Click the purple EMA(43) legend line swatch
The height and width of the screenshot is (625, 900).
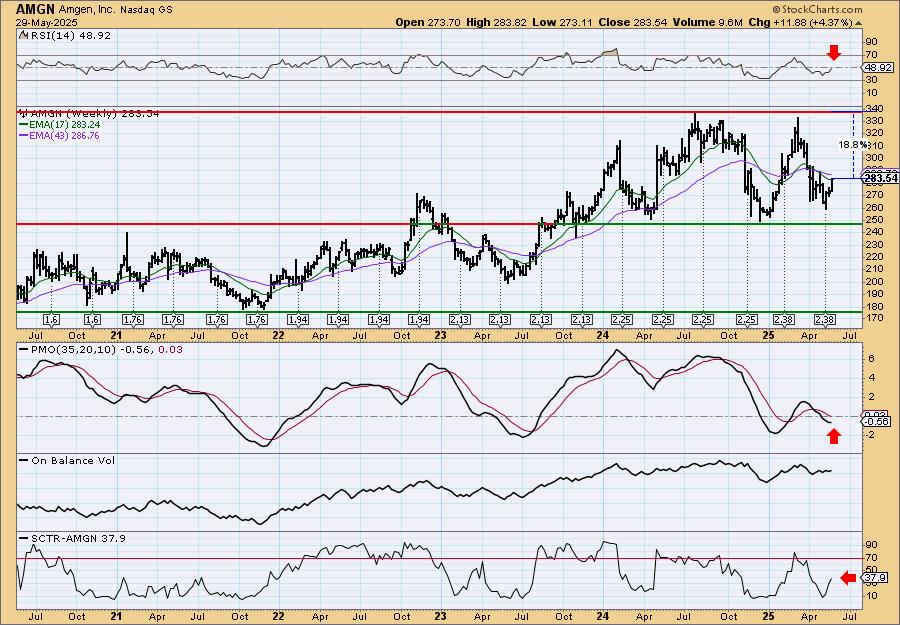point(23,136)
